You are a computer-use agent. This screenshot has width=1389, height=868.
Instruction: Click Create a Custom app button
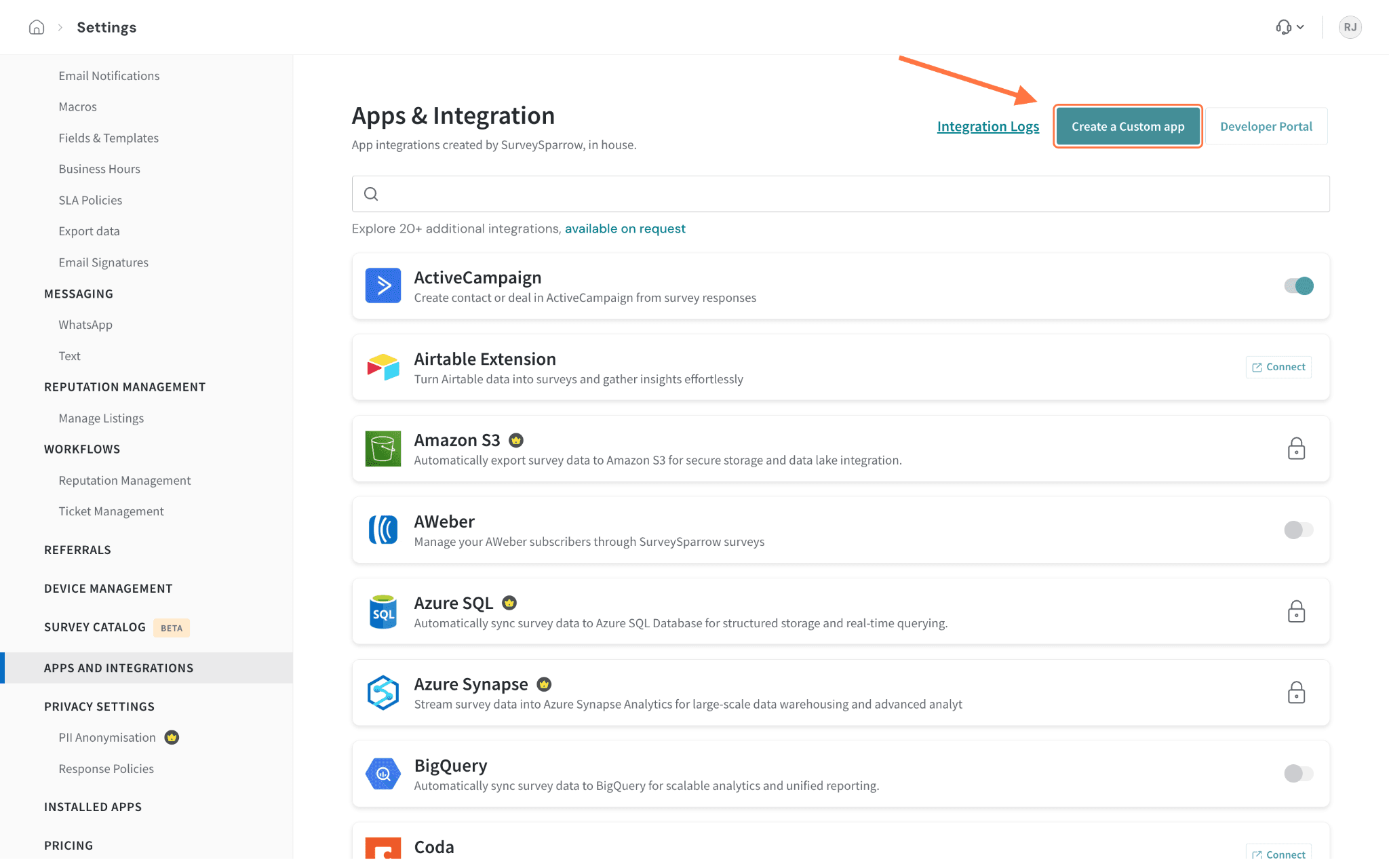tap(1128, 126)
